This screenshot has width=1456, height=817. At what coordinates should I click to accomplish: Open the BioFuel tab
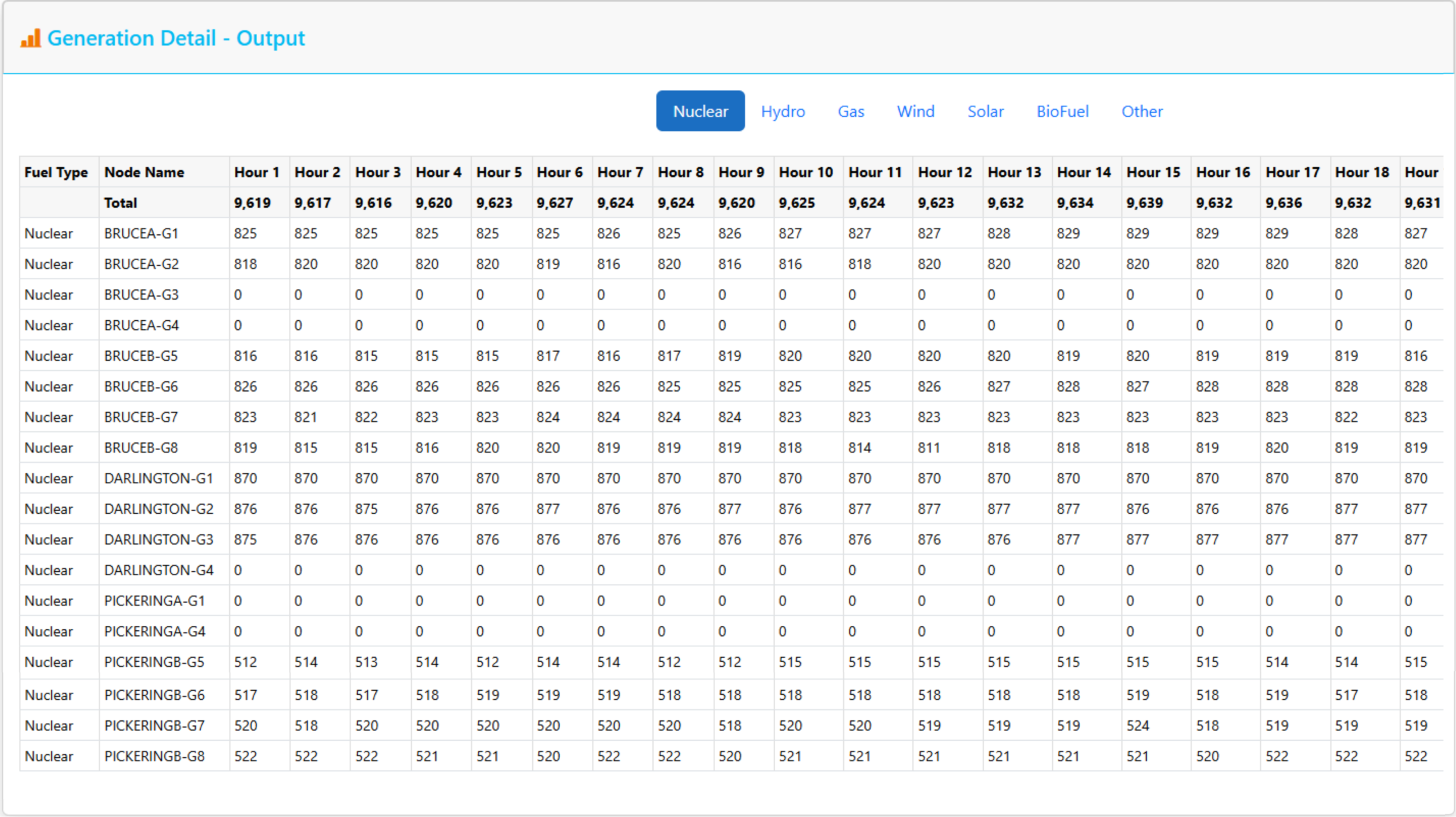(1062, 112)
